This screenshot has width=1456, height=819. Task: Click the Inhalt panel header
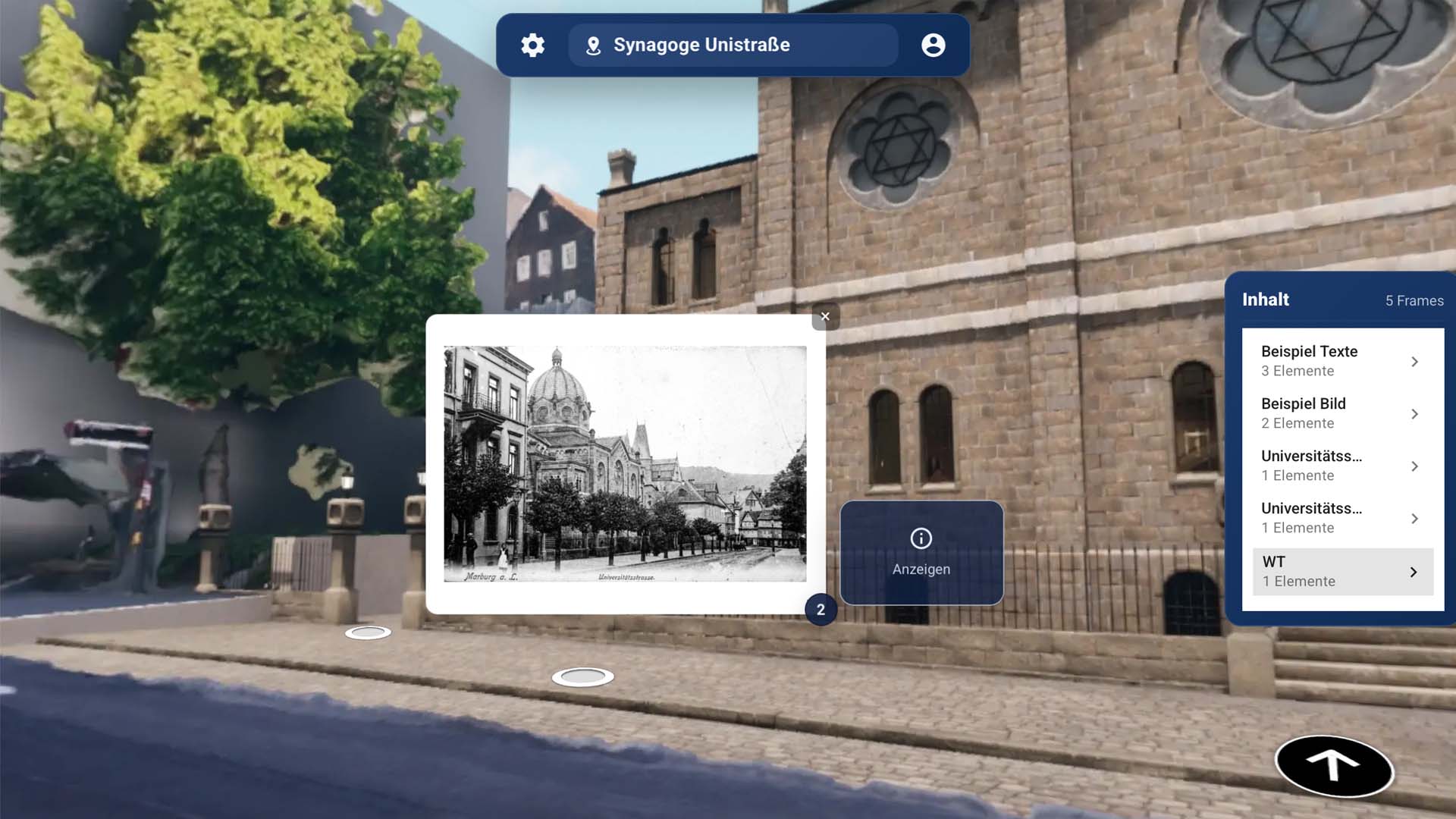tap(1266, 300)
